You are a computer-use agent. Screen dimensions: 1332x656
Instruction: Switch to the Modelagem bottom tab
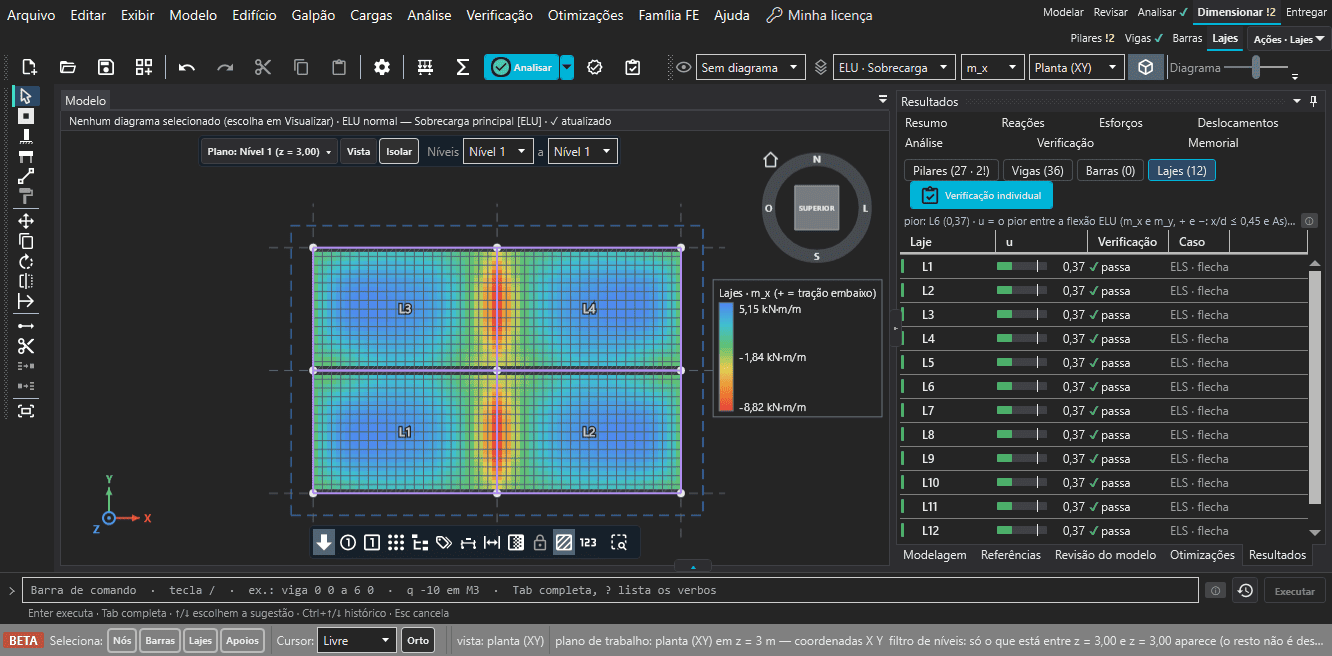tap(935, 555)
